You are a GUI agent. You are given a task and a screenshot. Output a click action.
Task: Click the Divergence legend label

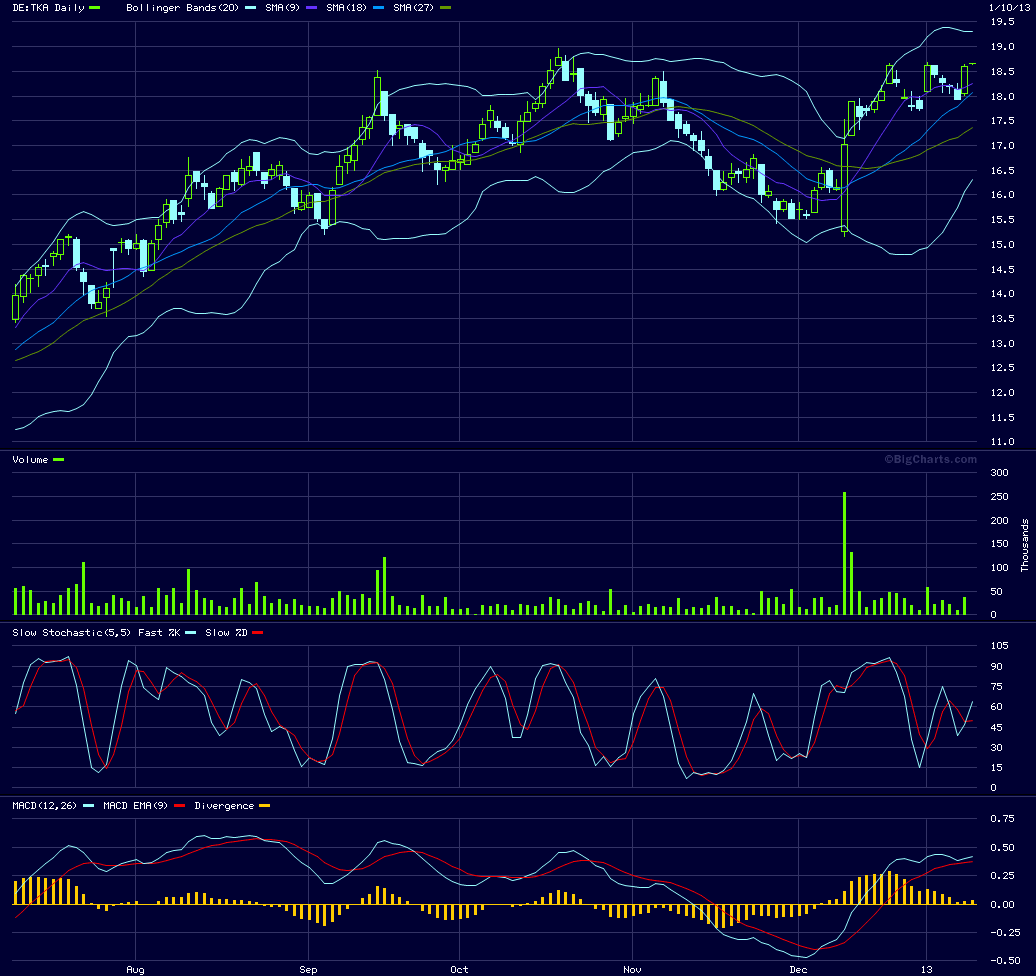pyautogui.click(x=224, y=806)
